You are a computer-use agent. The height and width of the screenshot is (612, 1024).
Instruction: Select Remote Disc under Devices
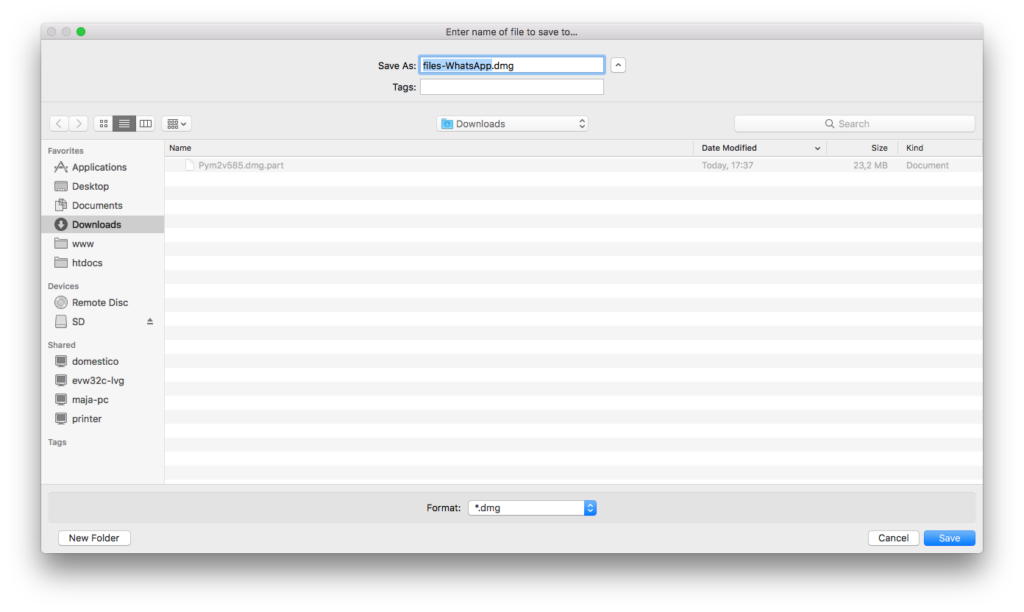click(100, 302)
